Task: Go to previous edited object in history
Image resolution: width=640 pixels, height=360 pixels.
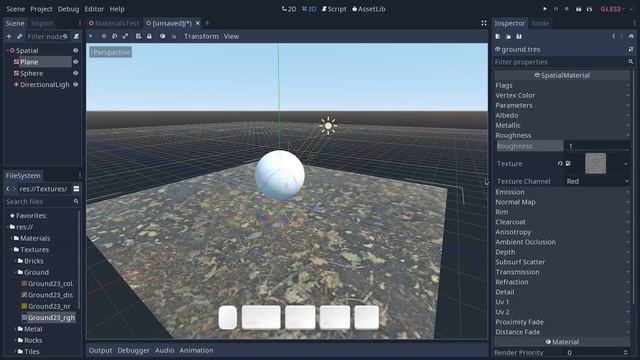Action: [613, 37]
